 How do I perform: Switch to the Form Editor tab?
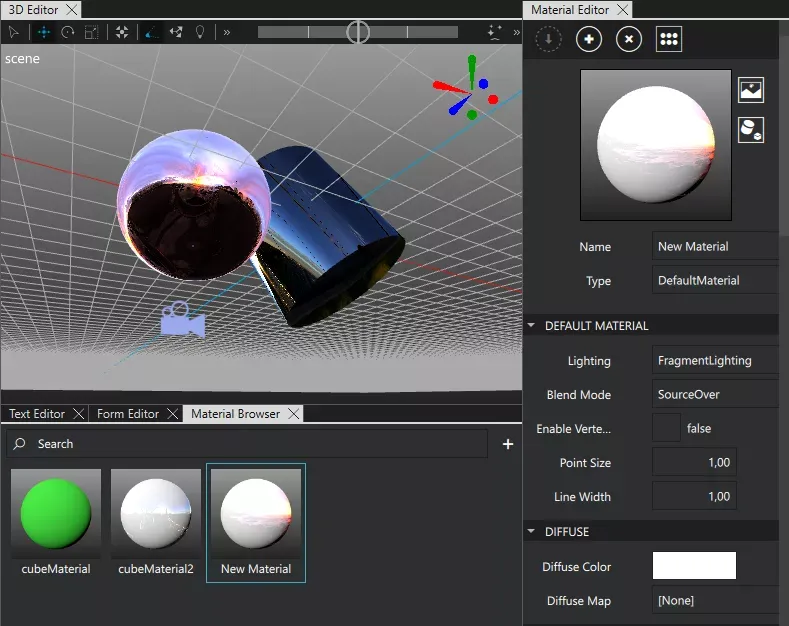tap(128, 414)
